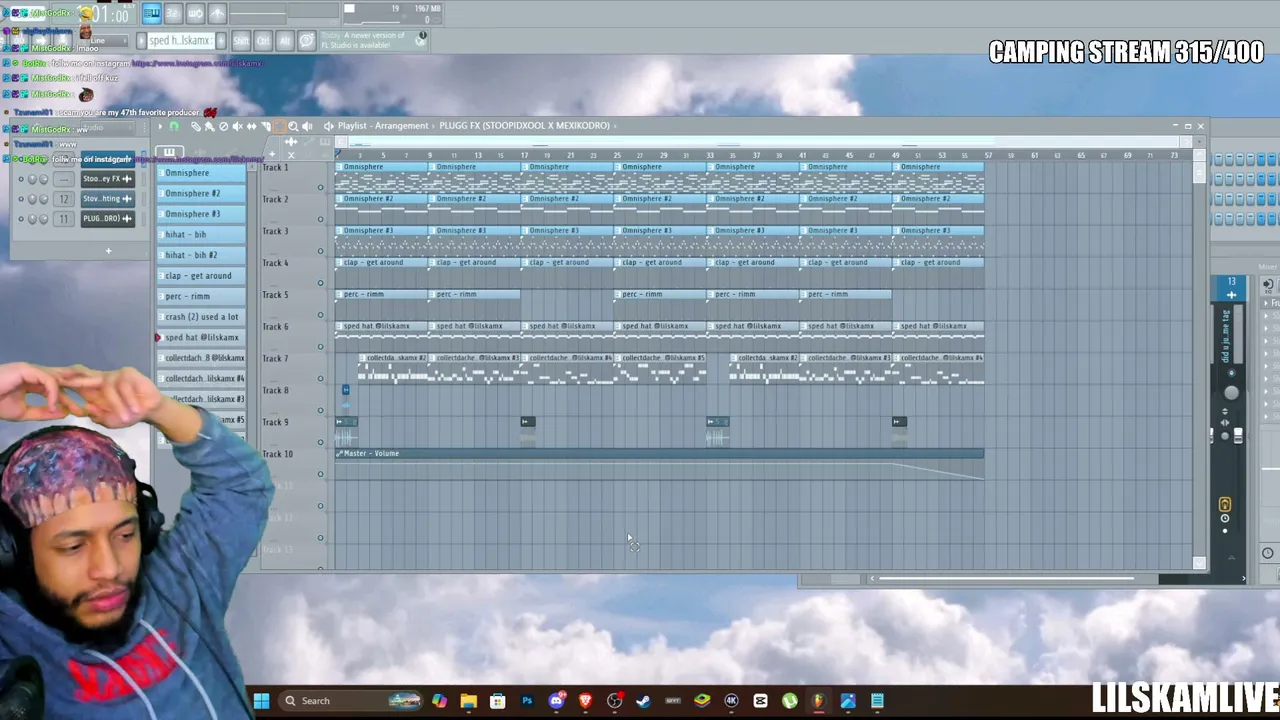Image resolution: width=1280 pixels, height=720 pixels.
Task: Mute Track 2 using its green switch
Action: pyautogui.click(x=321, y=219)
